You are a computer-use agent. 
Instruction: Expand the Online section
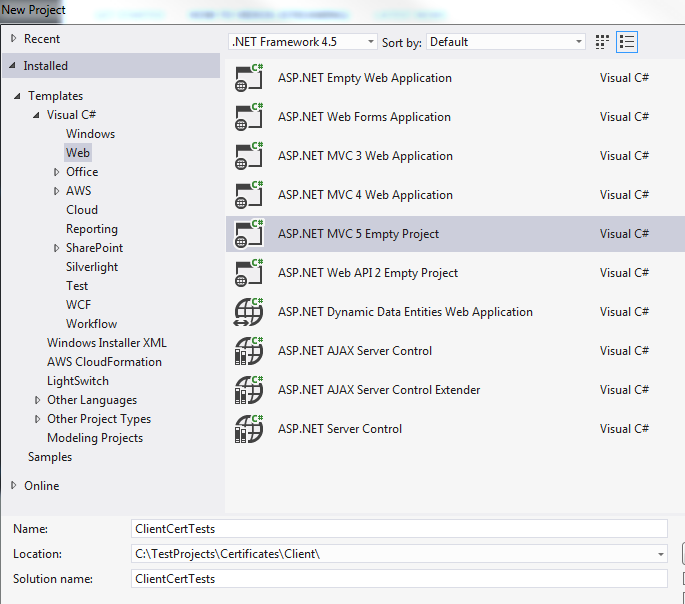[14, 485]
